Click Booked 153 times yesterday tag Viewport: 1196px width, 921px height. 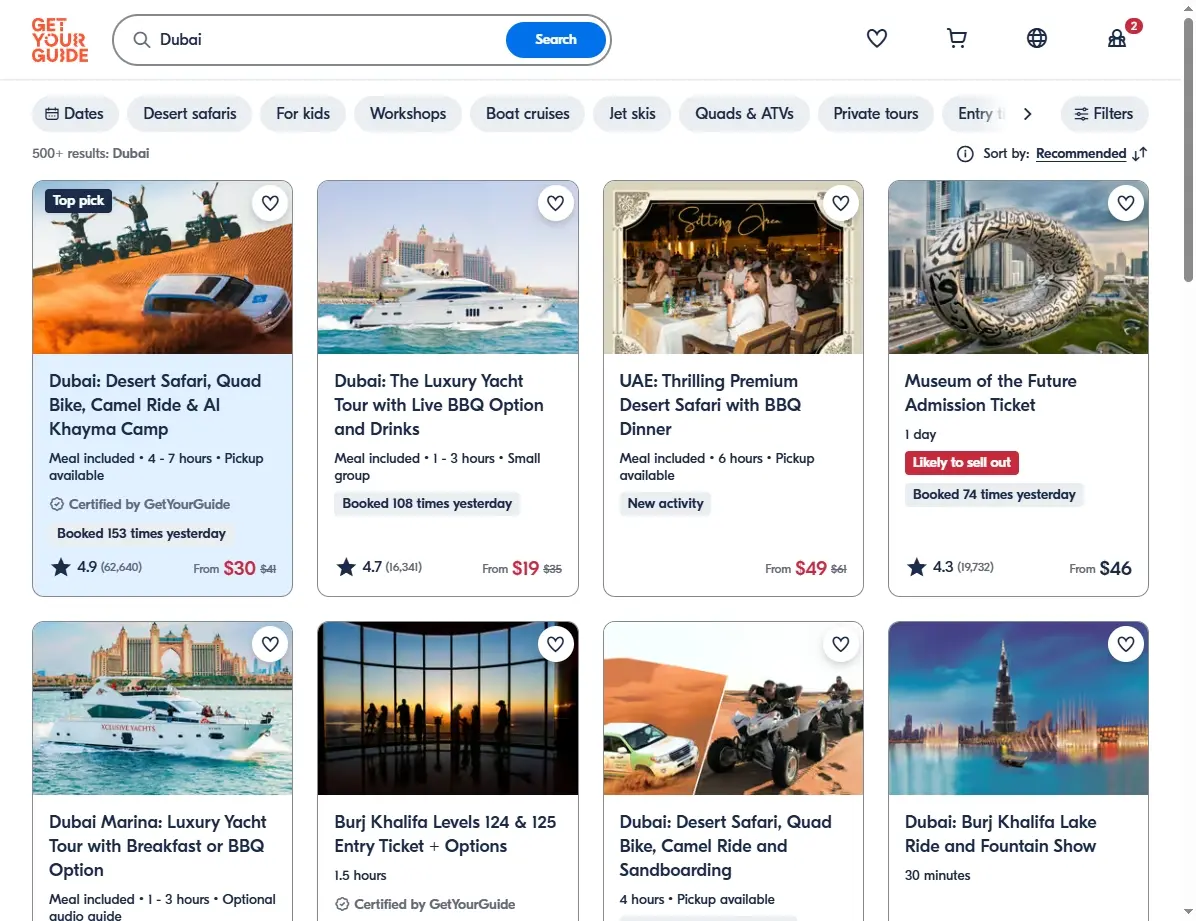[x=141, y=533]
